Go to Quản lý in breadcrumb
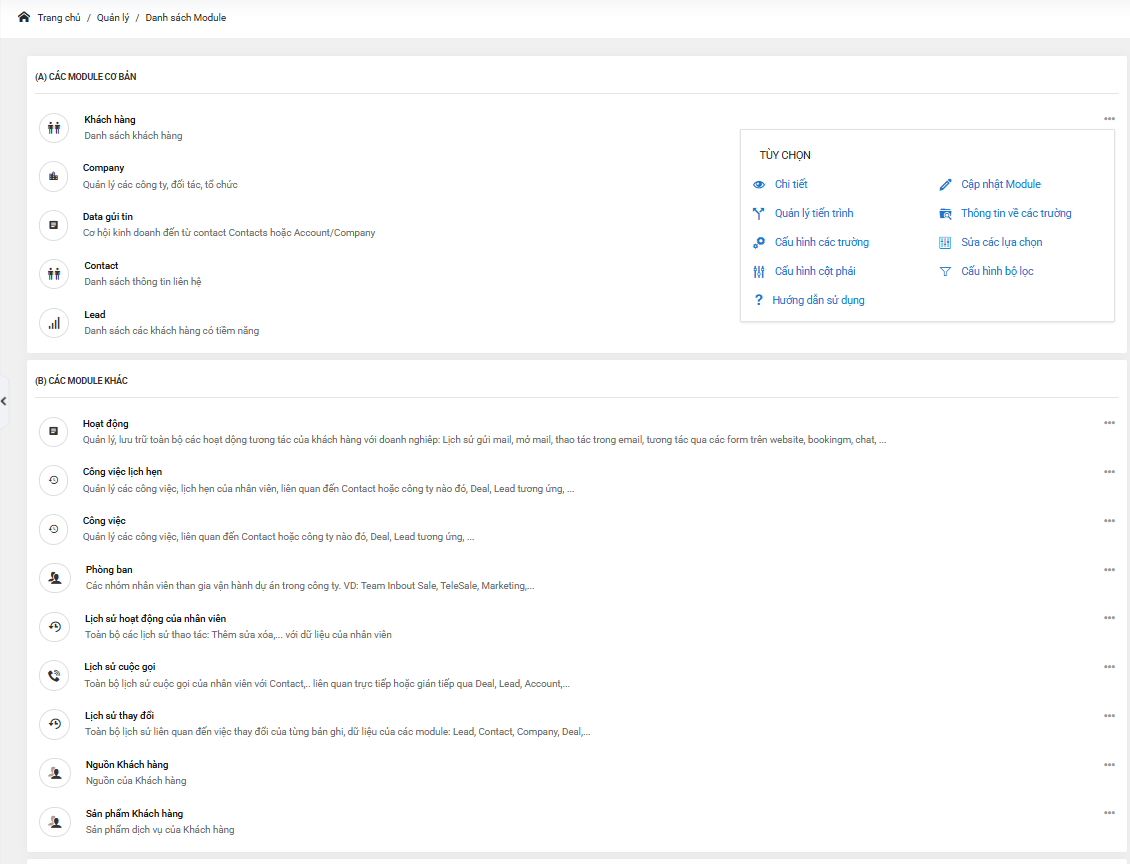Viewport: 1130px width, 864px height. click(x=113, y=18)
